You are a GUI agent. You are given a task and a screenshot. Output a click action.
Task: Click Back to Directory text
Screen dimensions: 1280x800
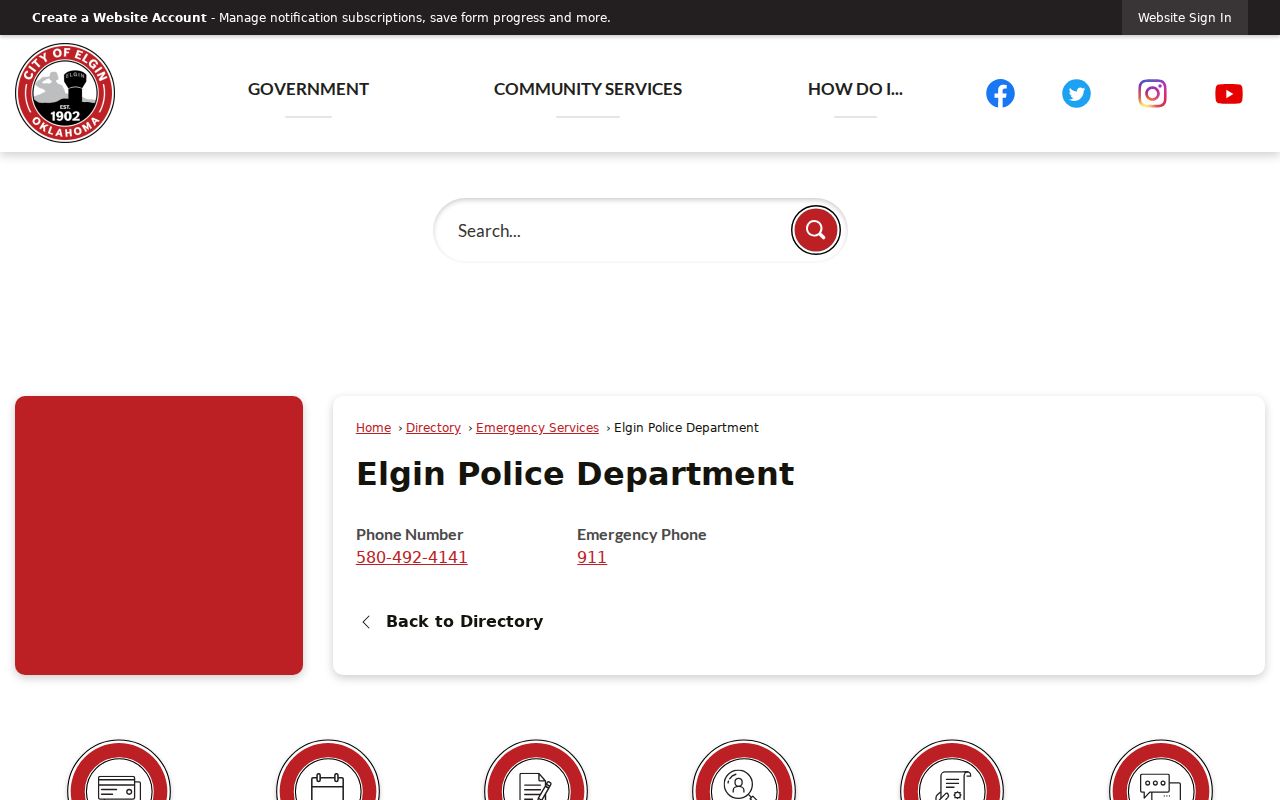[464, 621]
